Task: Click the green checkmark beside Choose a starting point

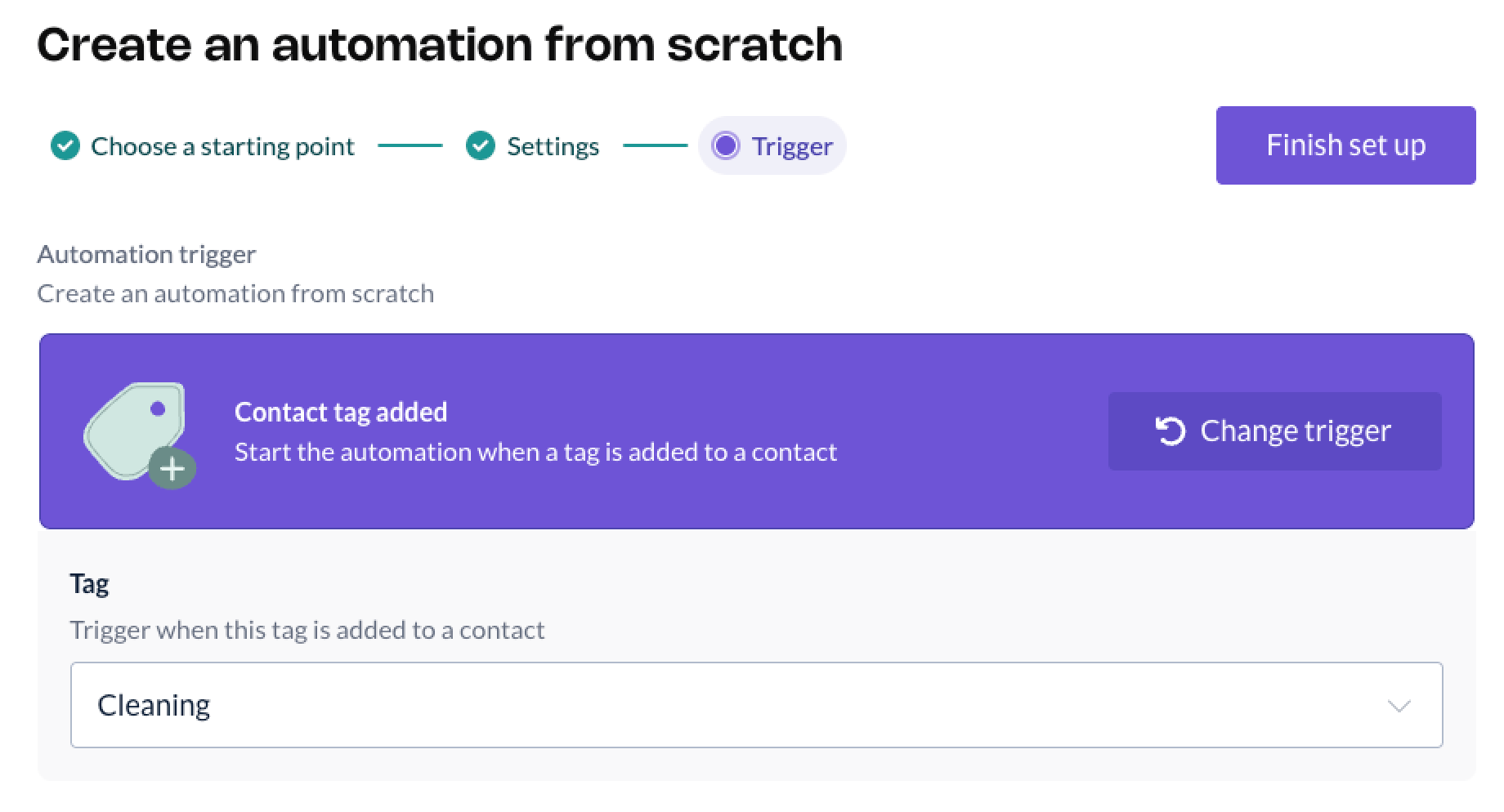Action: (65, 146)
